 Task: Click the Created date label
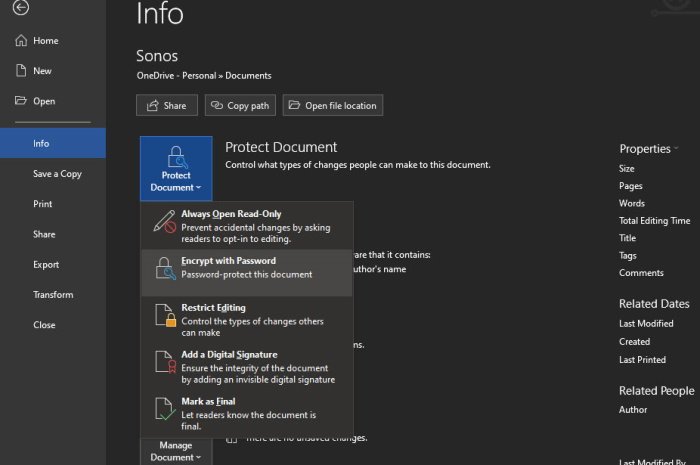coord(634,341)
